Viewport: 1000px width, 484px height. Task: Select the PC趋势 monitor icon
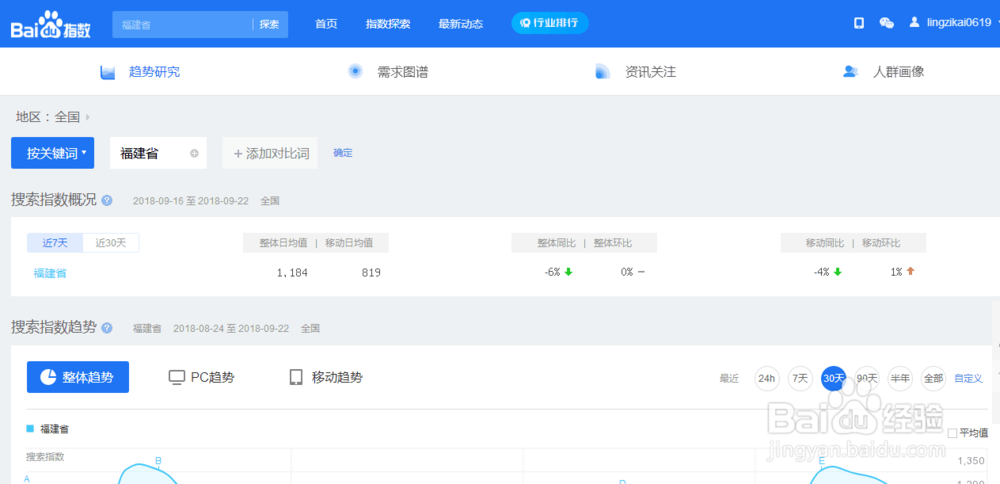(177, 378)
